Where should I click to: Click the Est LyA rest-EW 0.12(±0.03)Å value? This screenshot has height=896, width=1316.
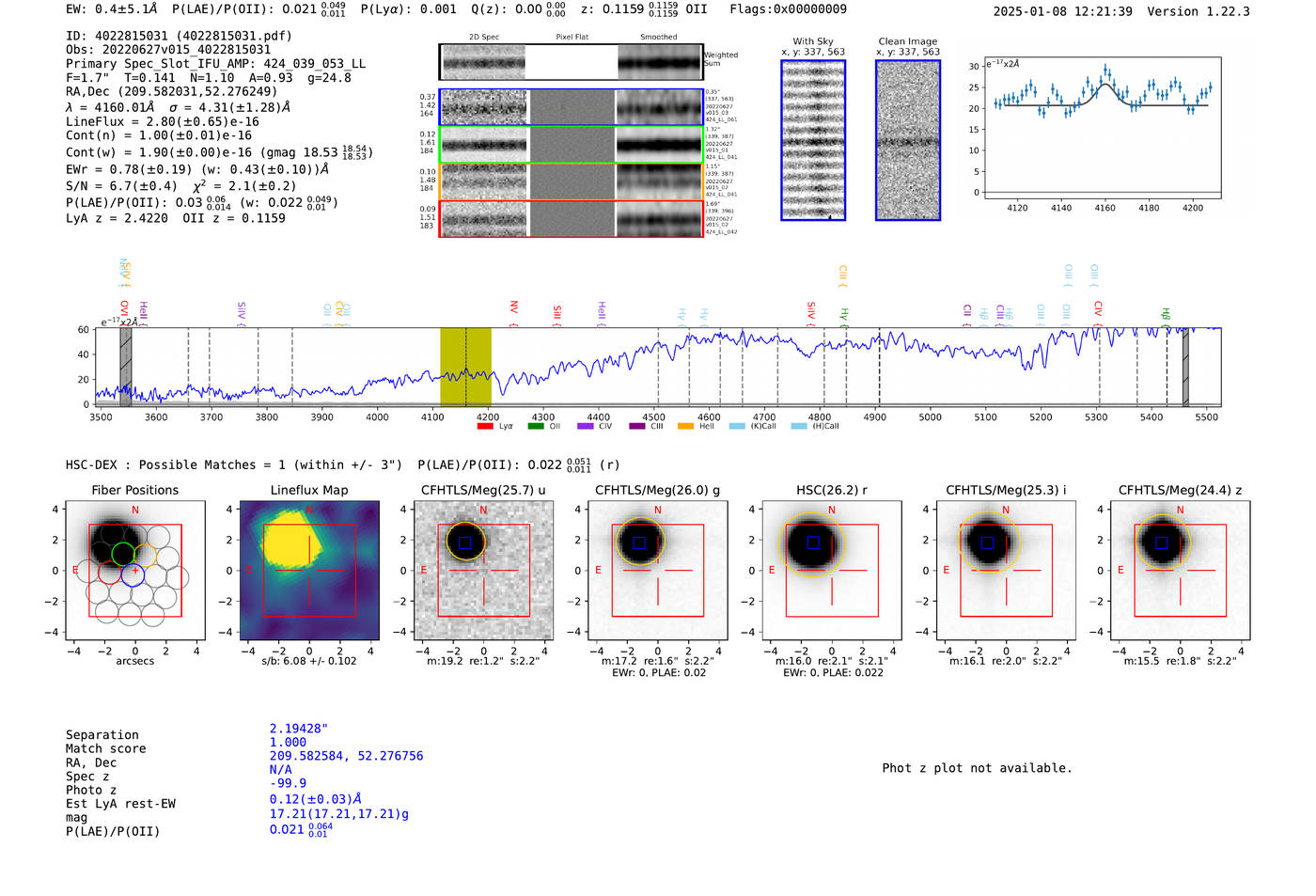click(x=316, y=799)
